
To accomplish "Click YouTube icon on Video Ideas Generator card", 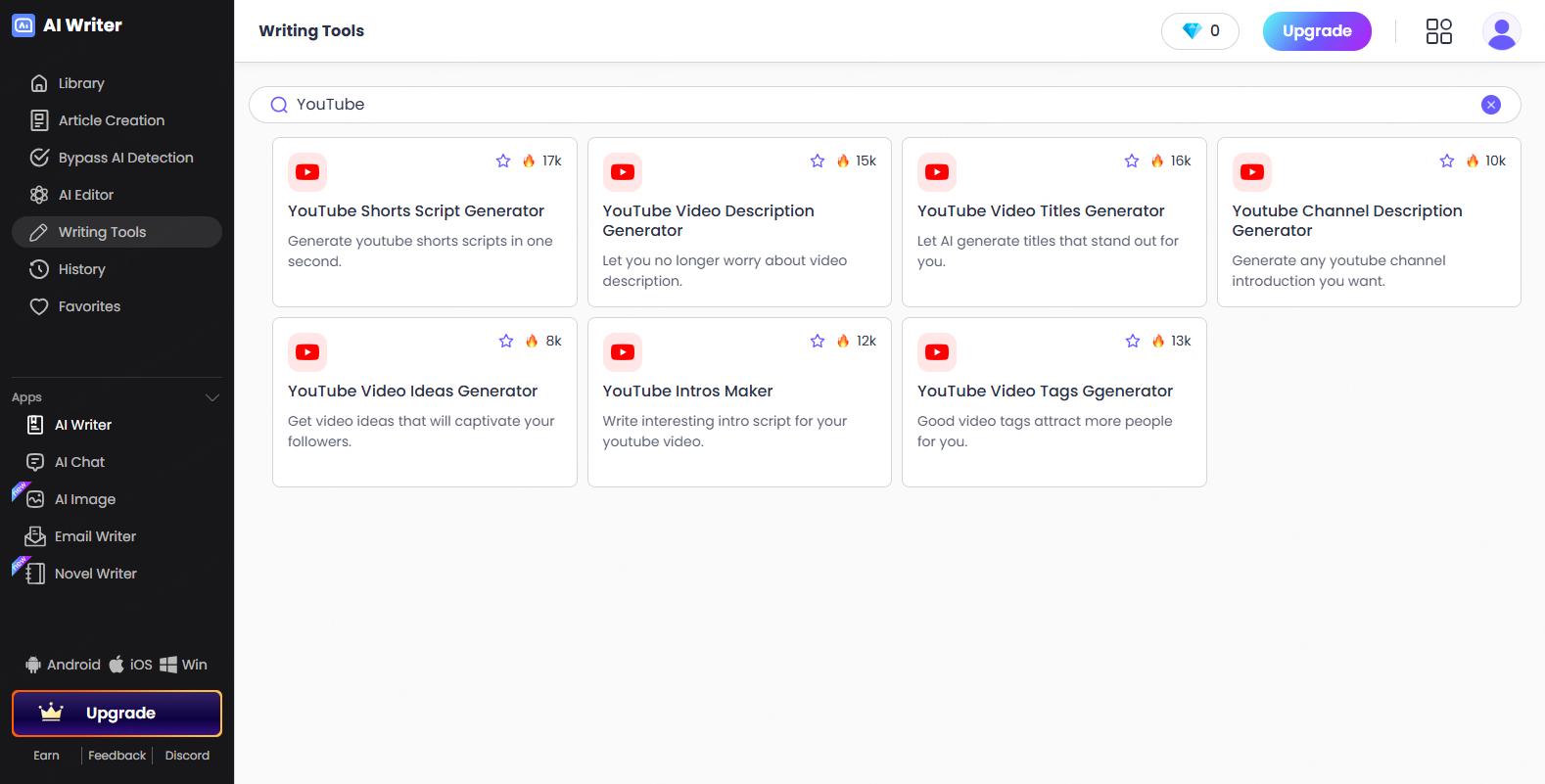I will 307,352.
